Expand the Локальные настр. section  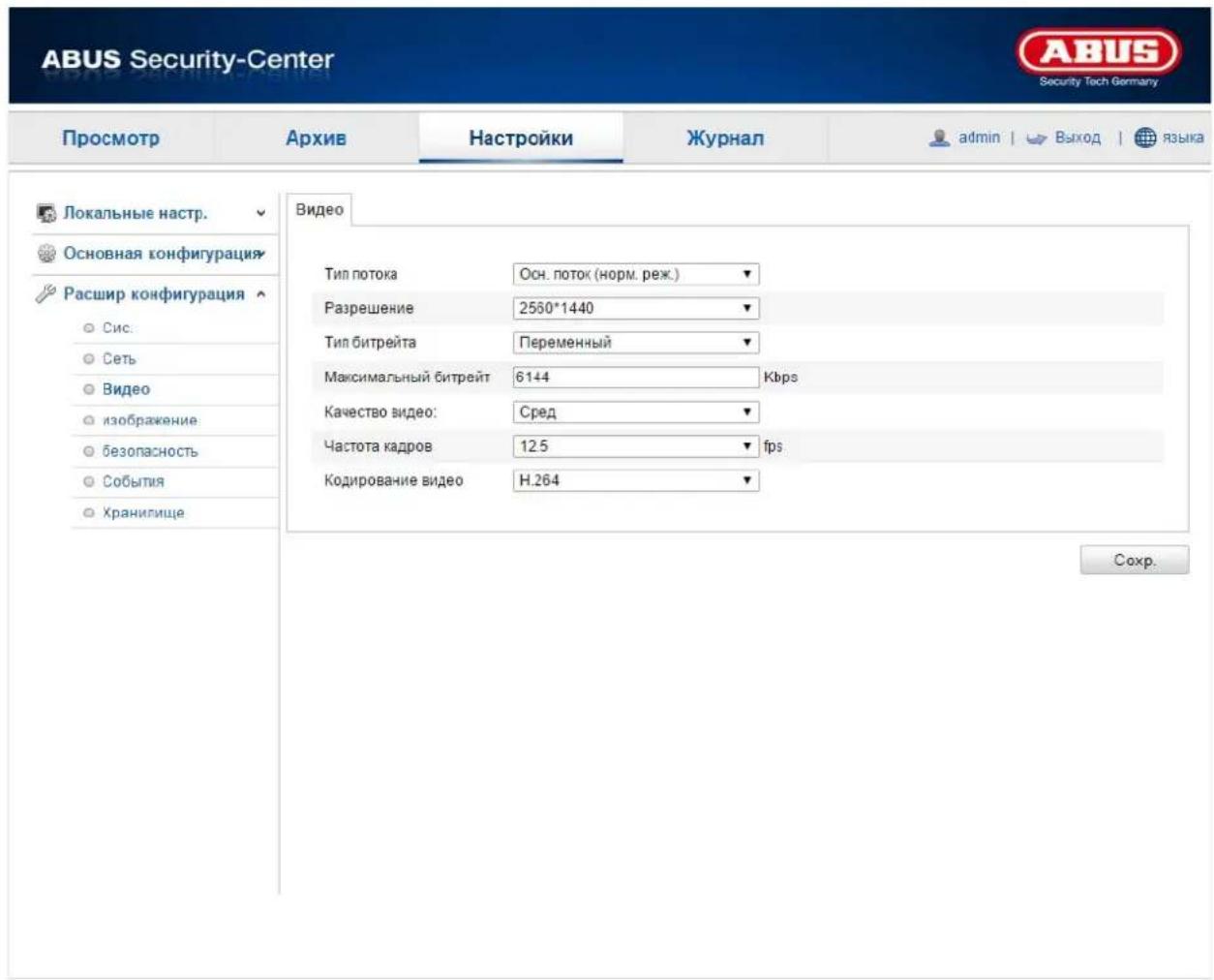coord(153,213)
